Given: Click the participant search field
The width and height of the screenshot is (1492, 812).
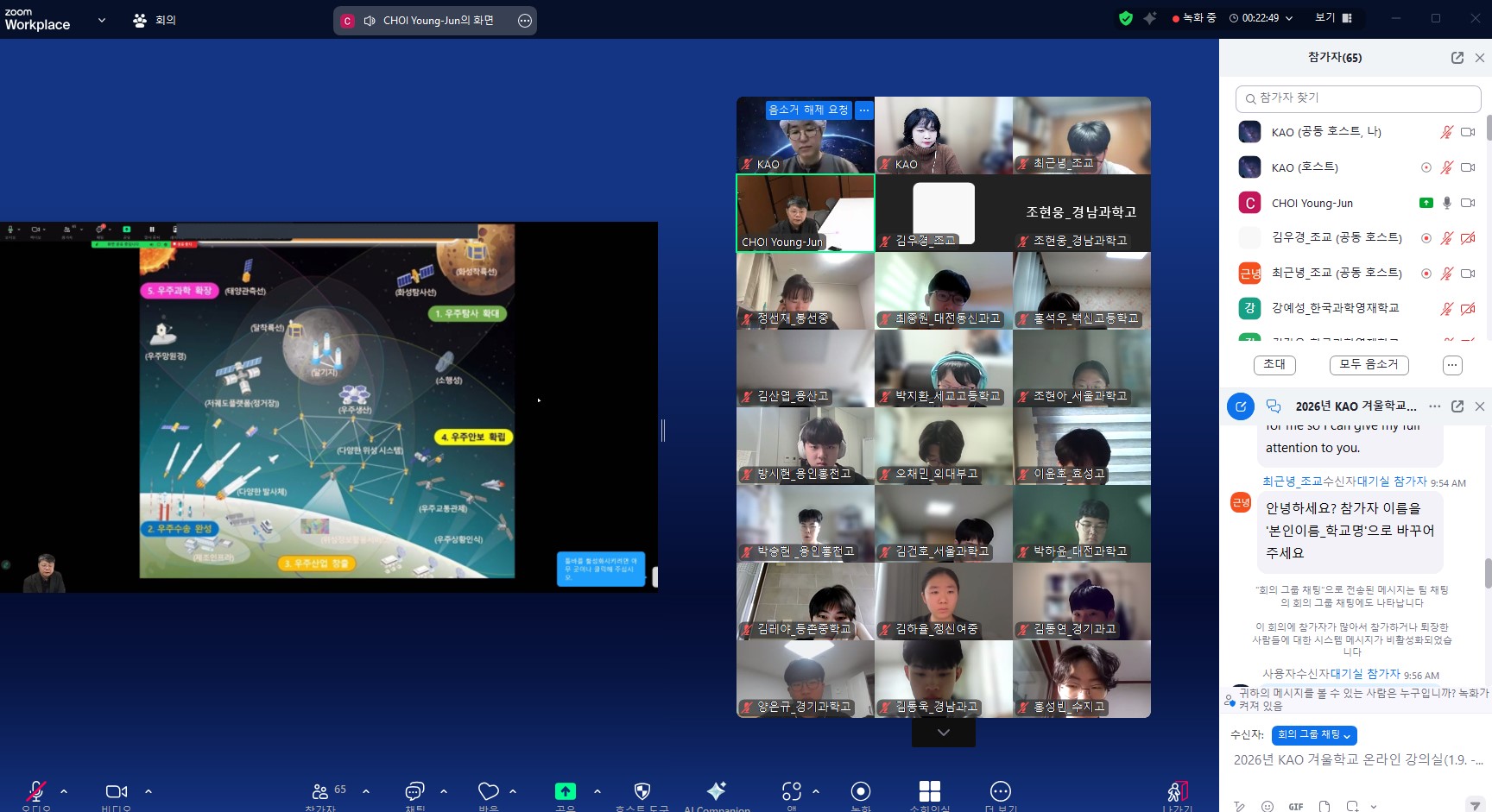Looking at the screenshot, I should [1358, 98].
